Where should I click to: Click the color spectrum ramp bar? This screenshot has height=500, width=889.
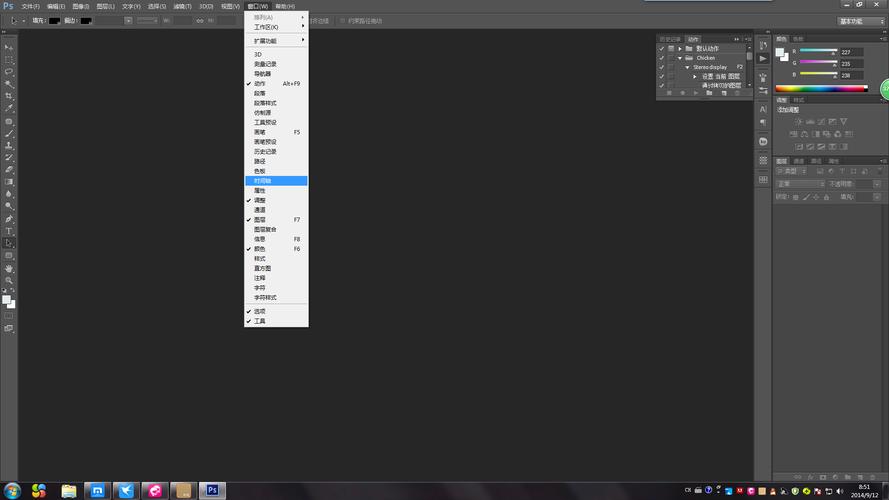coord(821,89)
